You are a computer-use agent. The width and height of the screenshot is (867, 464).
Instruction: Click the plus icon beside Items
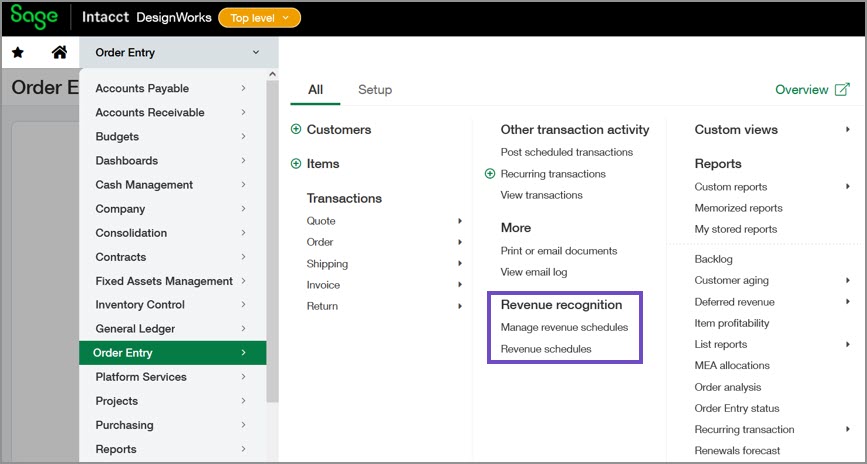coord(296,164)
